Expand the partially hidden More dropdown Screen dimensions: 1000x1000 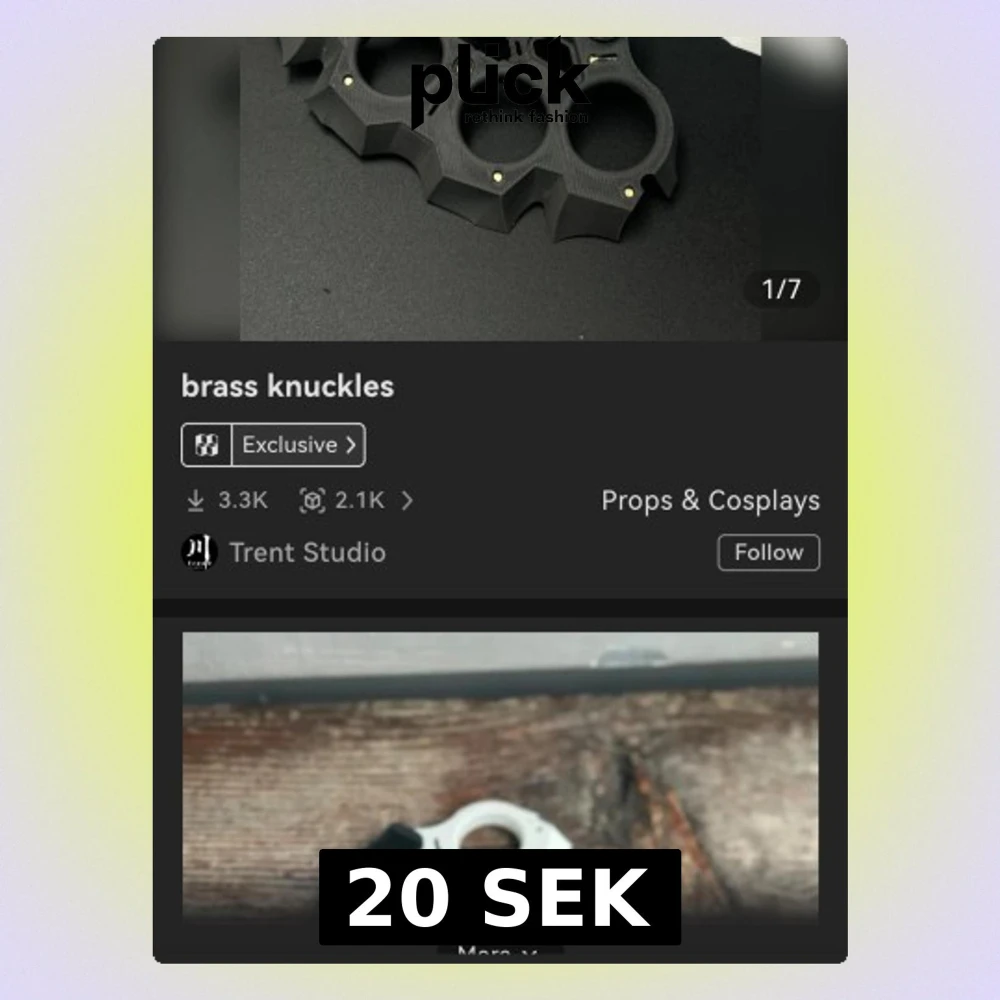point(499,952)
